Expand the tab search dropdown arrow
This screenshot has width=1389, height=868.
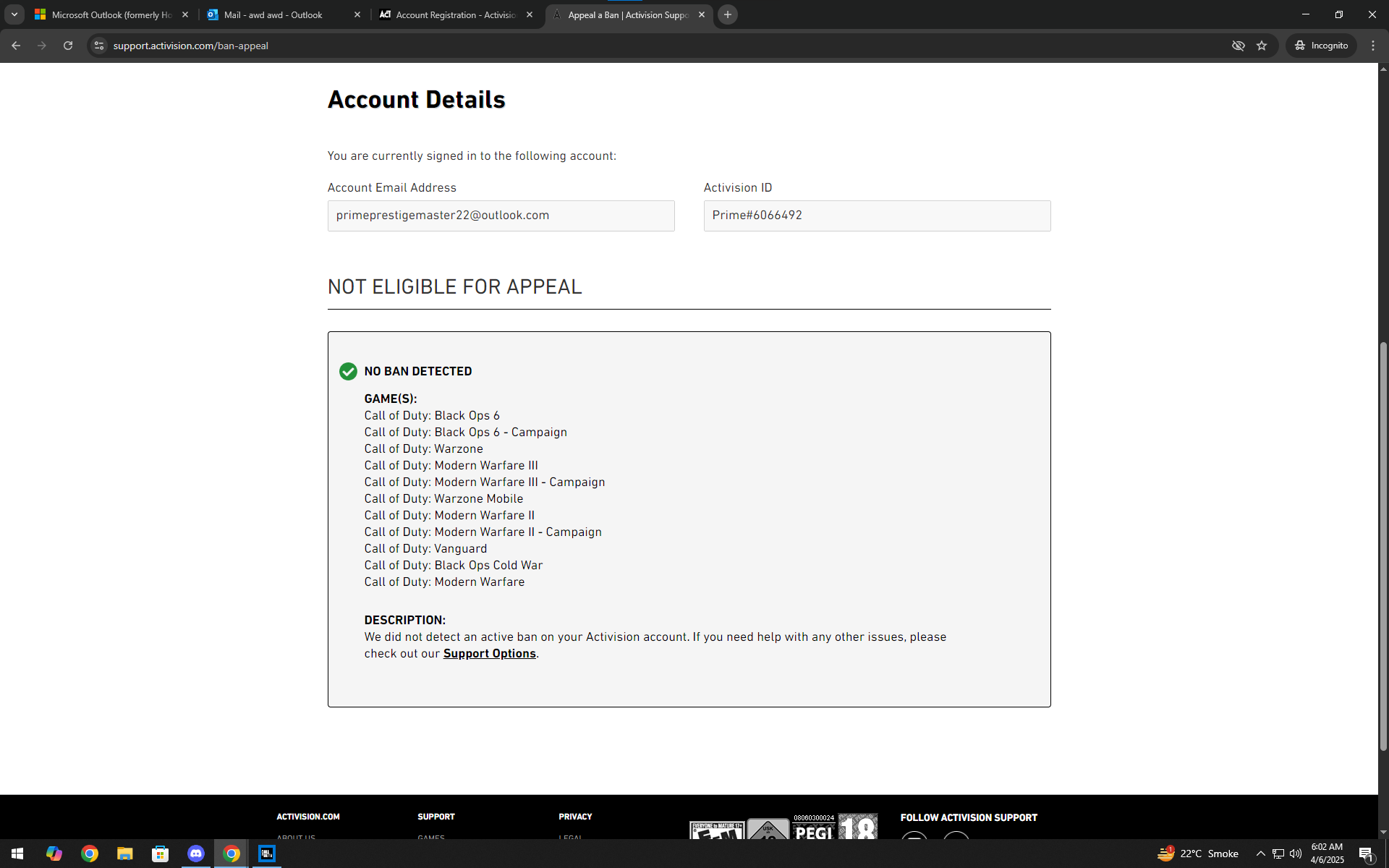pos(14,14)
